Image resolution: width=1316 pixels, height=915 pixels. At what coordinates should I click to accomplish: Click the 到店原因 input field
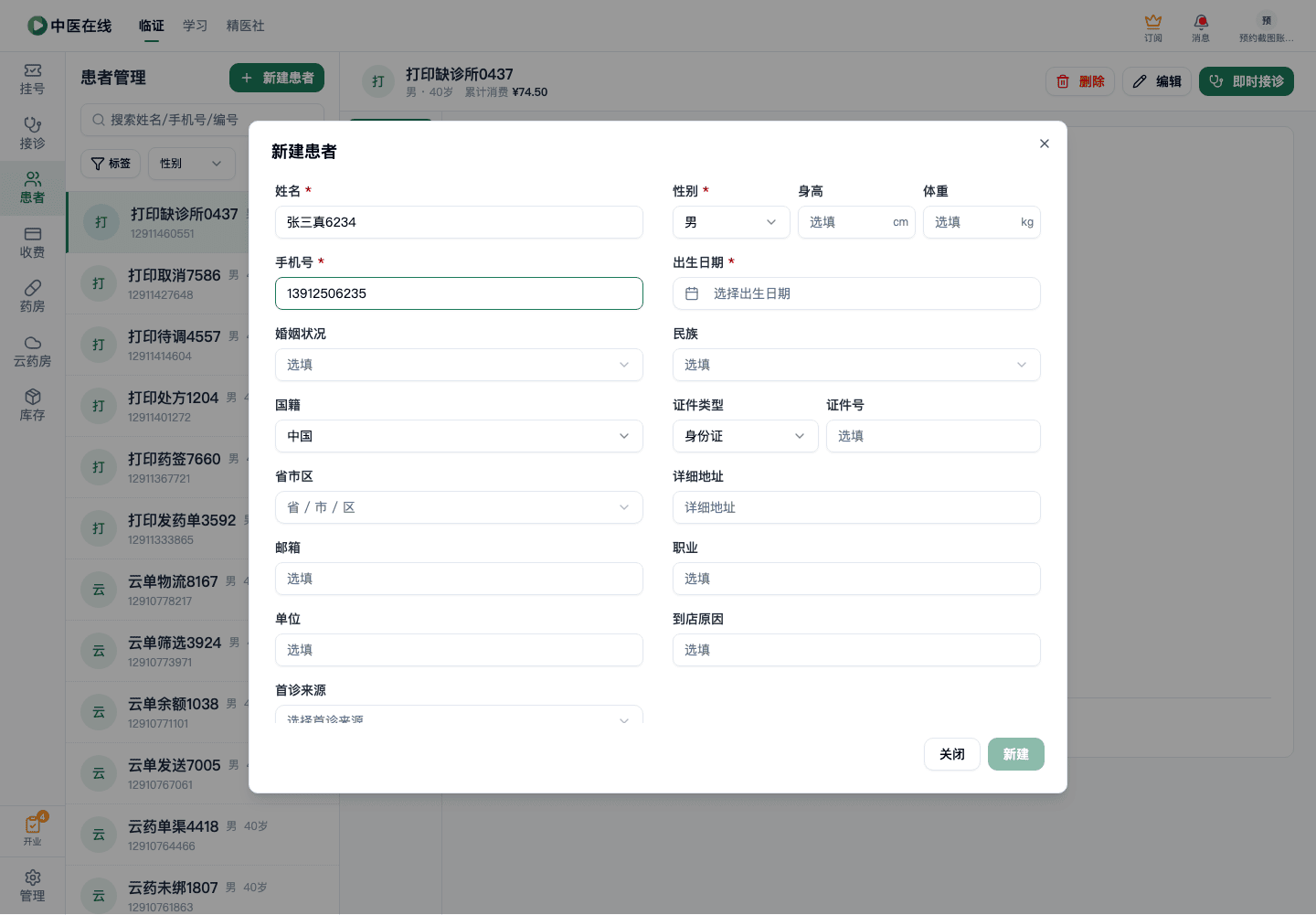coord(856,650)
